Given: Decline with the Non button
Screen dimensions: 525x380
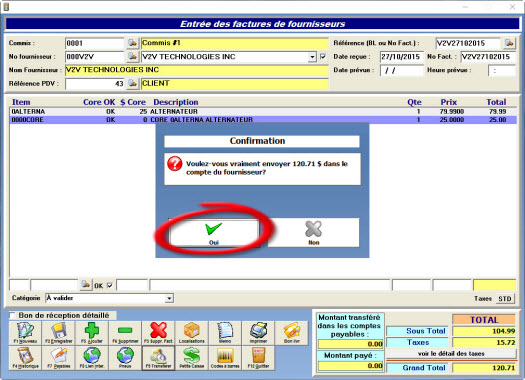Looking at the screenshot, I should tap(313, 233).
